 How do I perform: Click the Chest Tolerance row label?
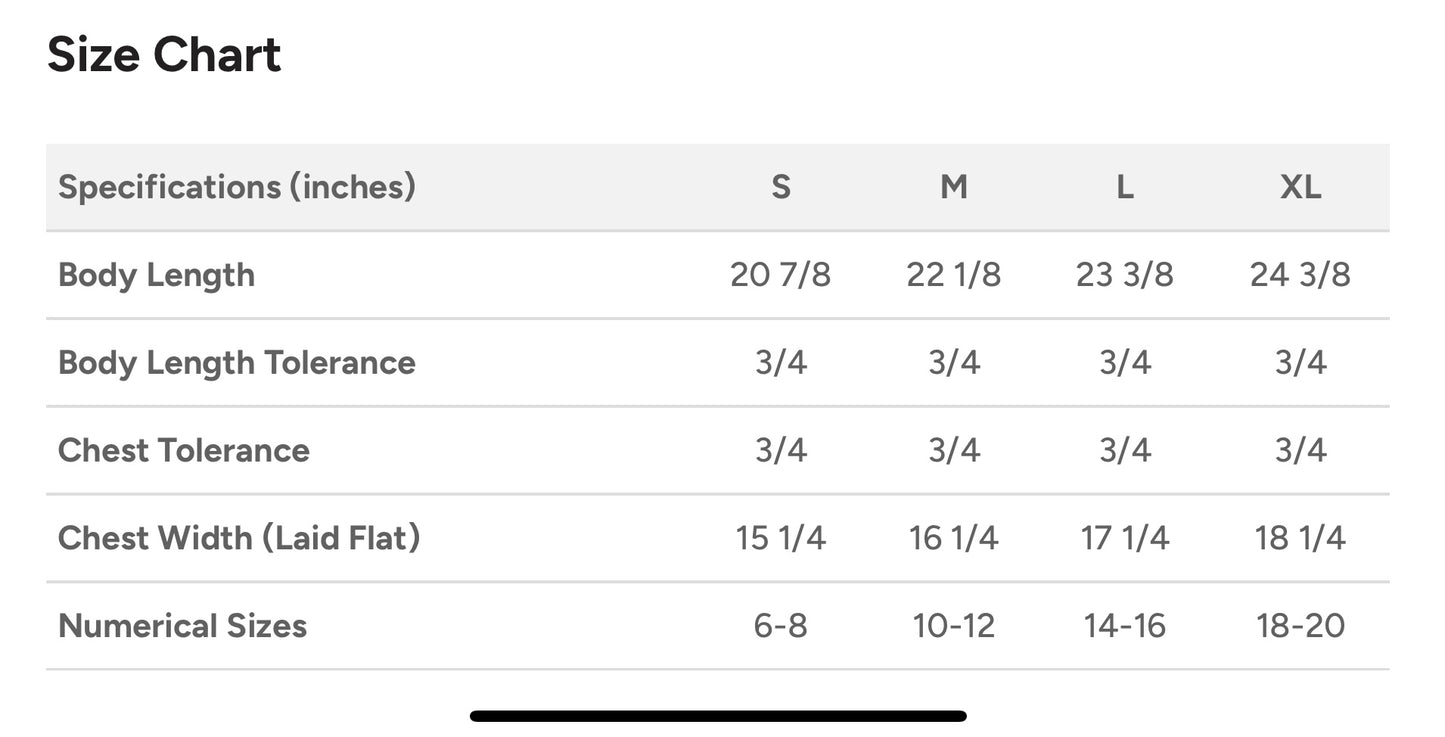point(184,450)
